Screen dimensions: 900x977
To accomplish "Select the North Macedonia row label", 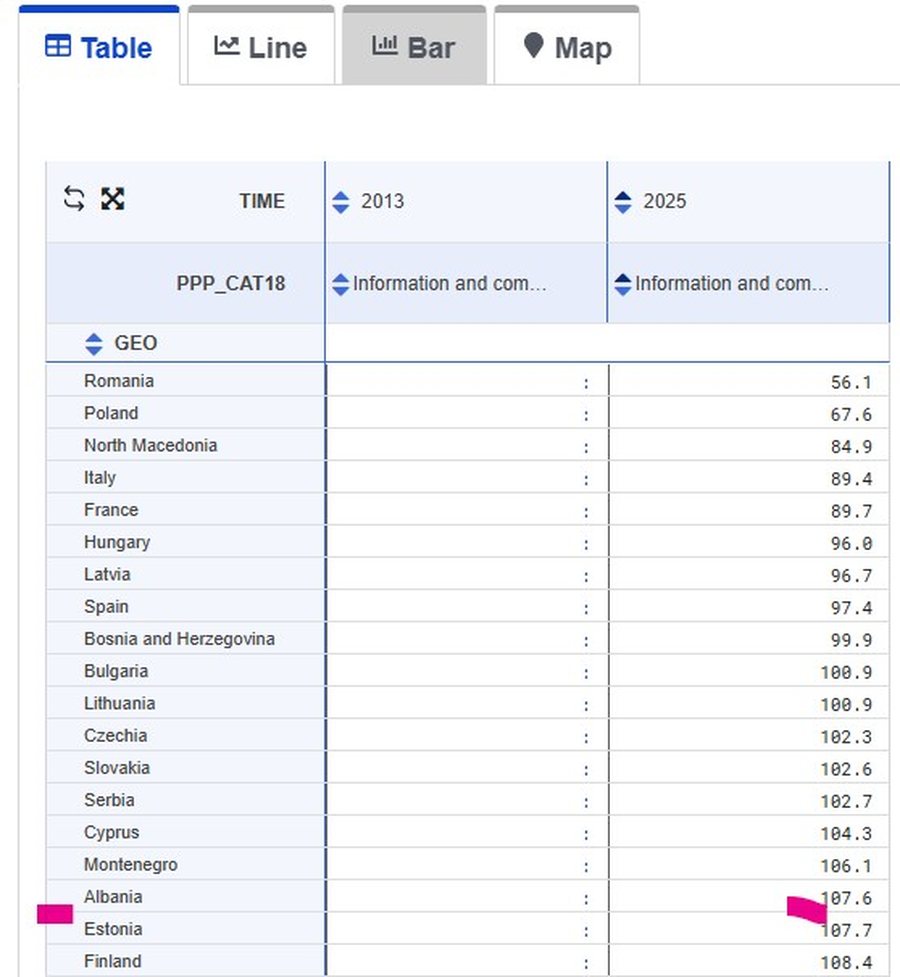I will [150, 446].
